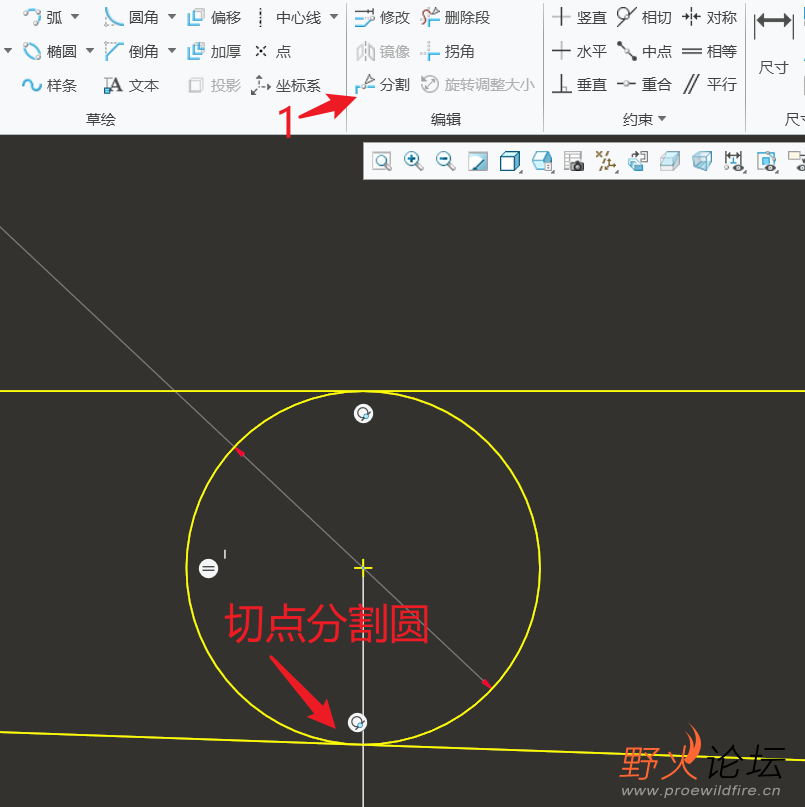Choose the Thicken (加厚) tool
The height and width of the screenshot is (807, 805).
[214, 51]
